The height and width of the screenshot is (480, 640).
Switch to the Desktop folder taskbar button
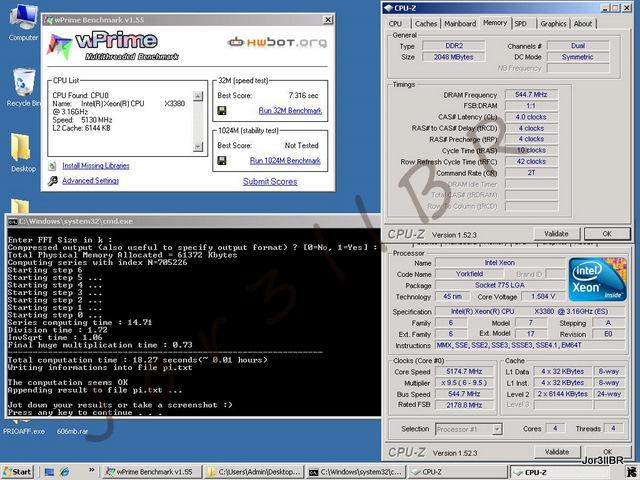[x=254, y=472]
